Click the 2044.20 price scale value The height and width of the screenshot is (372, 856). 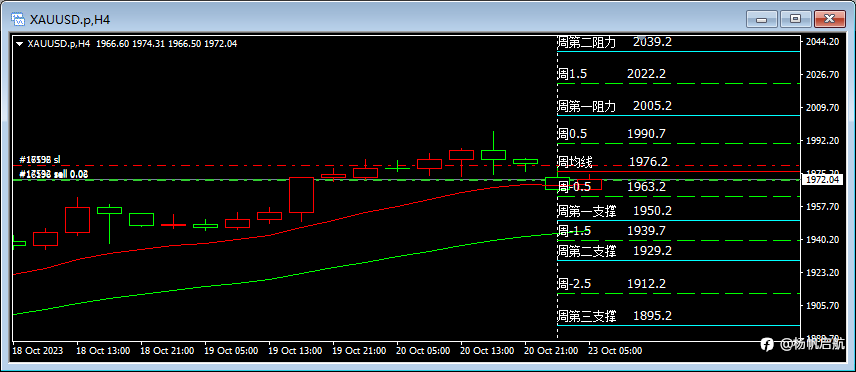pyautogui.click(x=824, y=42)
